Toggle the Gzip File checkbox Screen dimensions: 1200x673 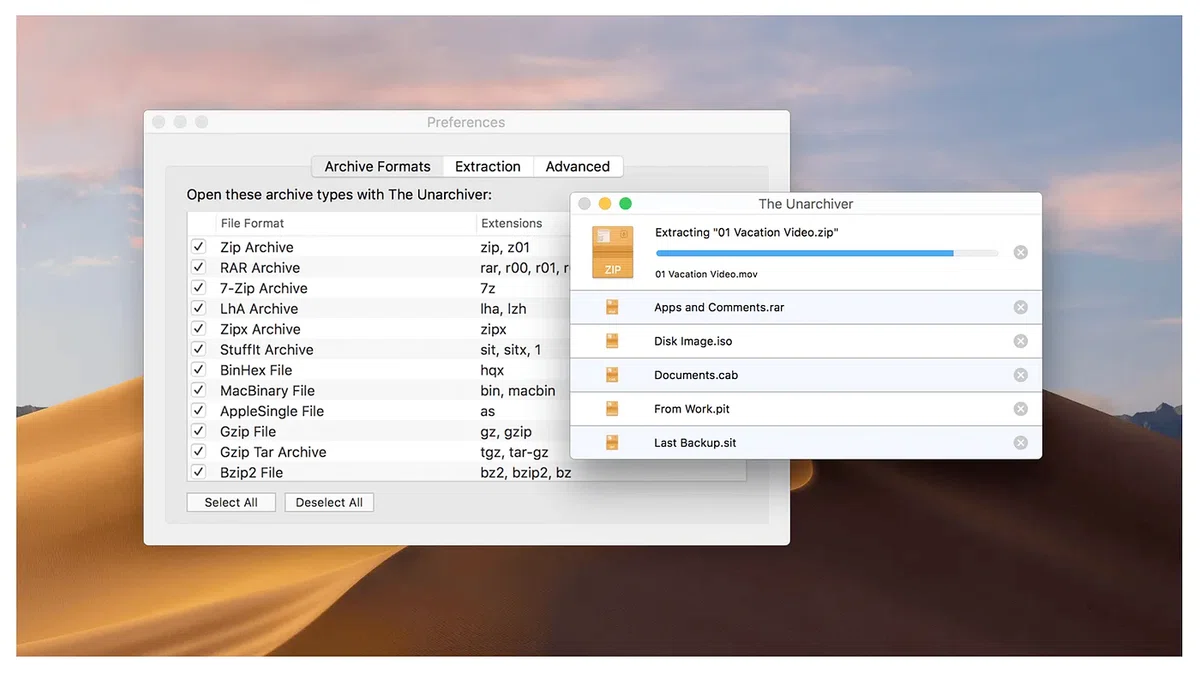198,432
